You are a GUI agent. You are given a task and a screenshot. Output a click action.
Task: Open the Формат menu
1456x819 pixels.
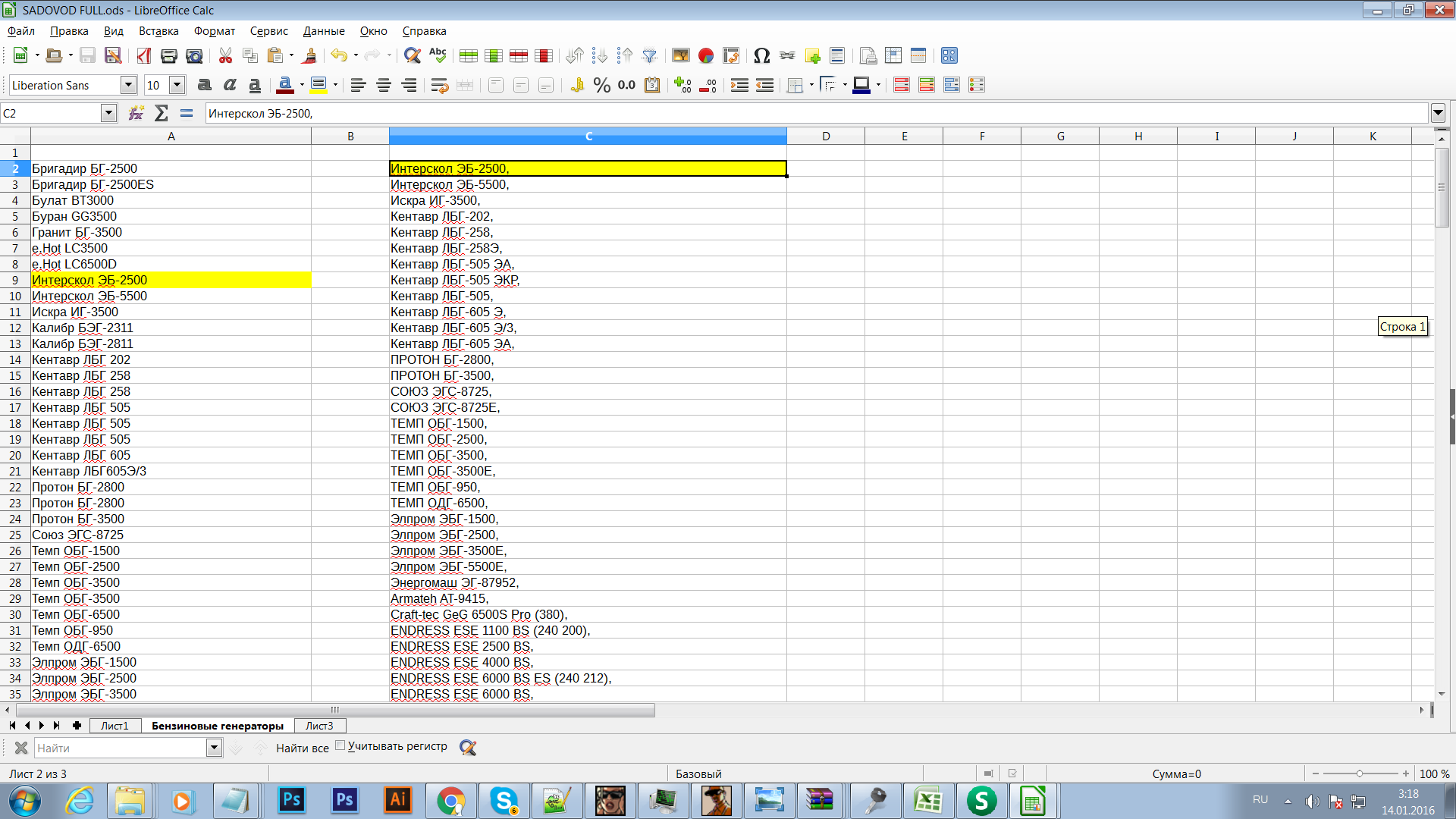click(x=215, y=31)
